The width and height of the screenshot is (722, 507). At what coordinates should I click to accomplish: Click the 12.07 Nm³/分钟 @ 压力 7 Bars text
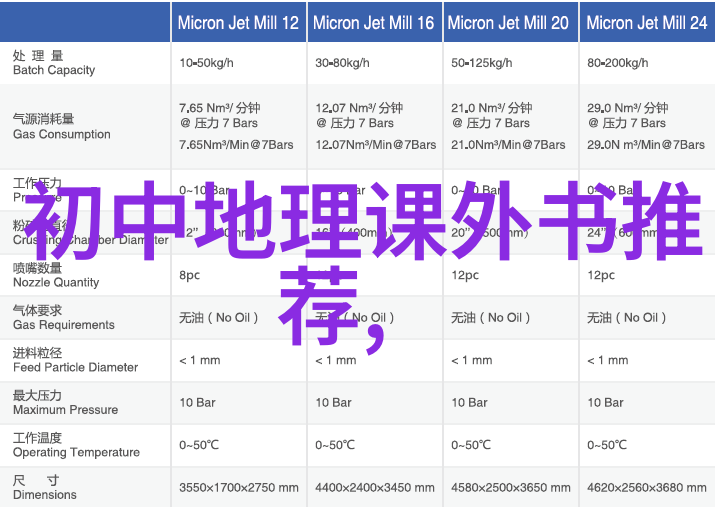tap(359, 115)
